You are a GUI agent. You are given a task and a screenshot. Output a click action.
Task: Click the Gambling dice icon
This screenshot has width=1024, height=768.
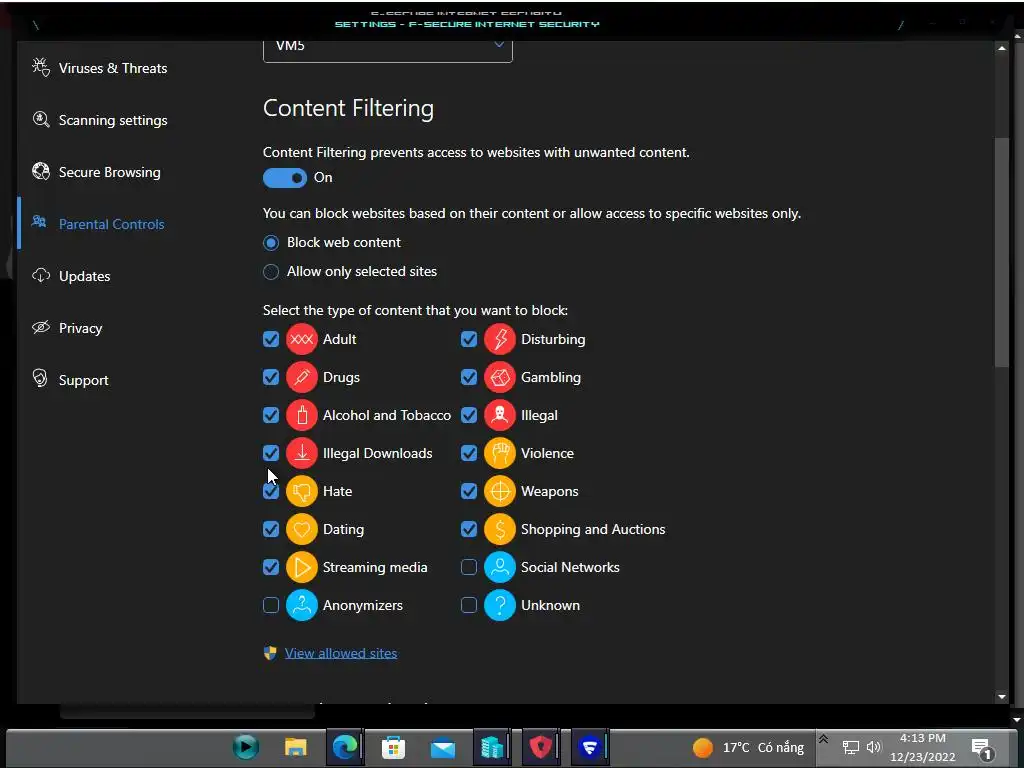[500, 377]
